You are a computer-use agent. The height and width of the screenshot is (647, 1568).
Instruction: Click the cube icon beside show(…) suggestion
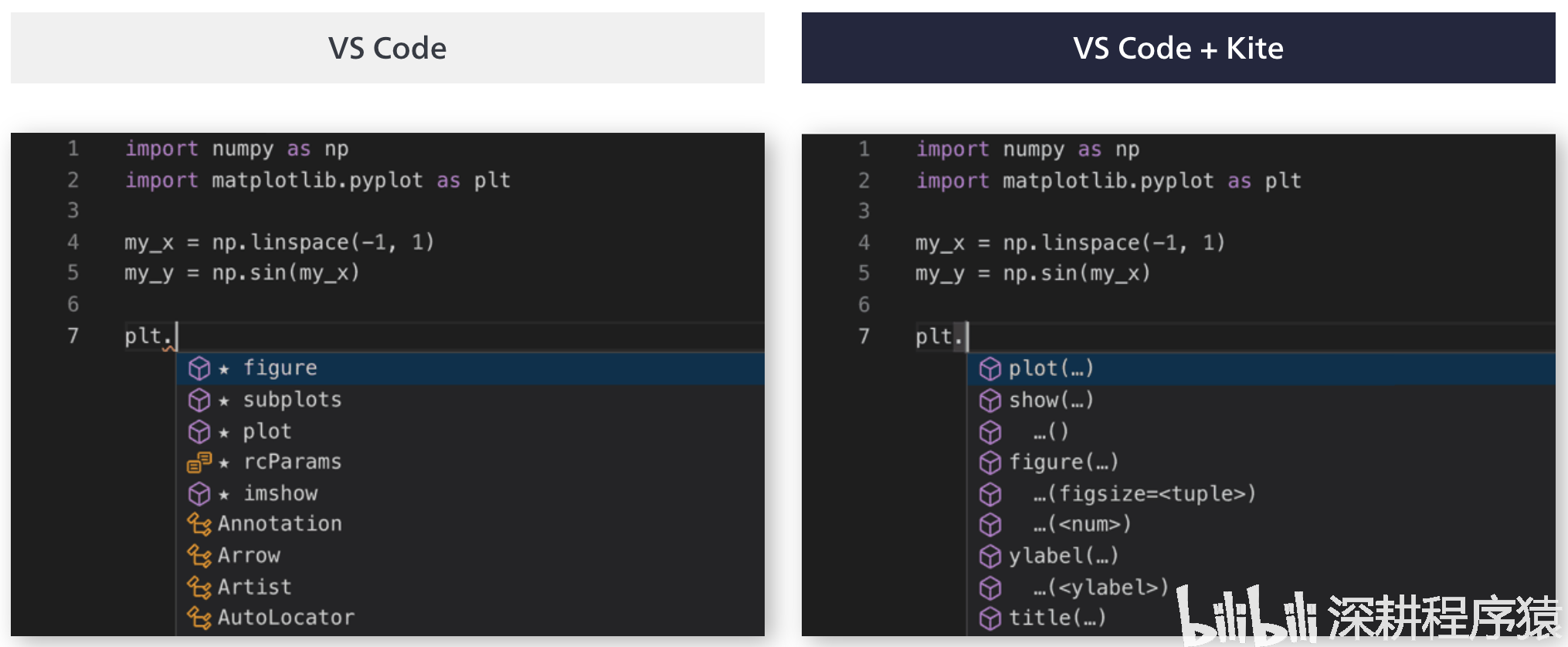pyautogui.click(x=990, y=401)
